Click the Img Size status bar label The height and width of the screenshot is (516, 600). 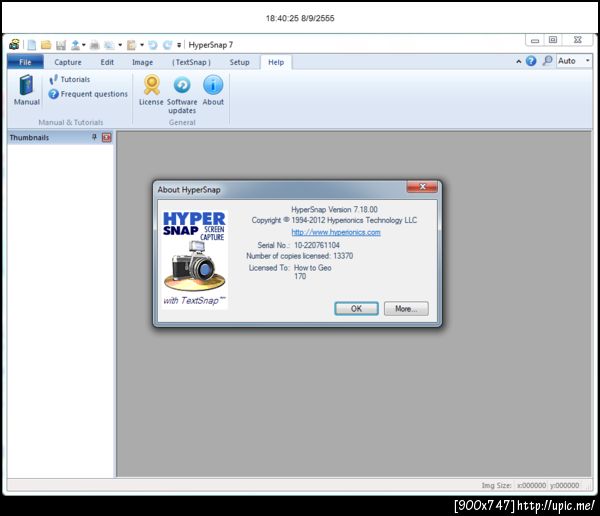[496, 485]
